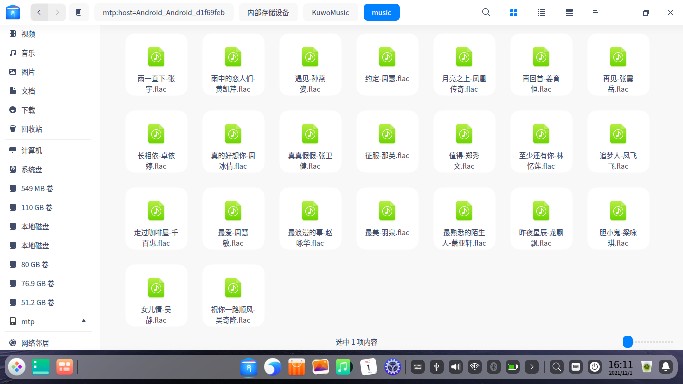Open the volume control in tray

(456, 367)
